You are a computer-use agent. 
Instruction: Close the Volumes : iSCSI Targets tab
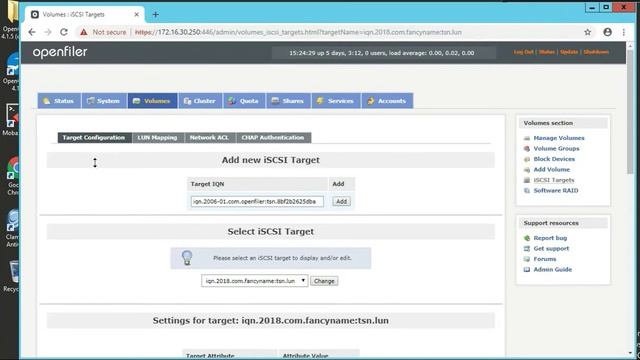136,15
